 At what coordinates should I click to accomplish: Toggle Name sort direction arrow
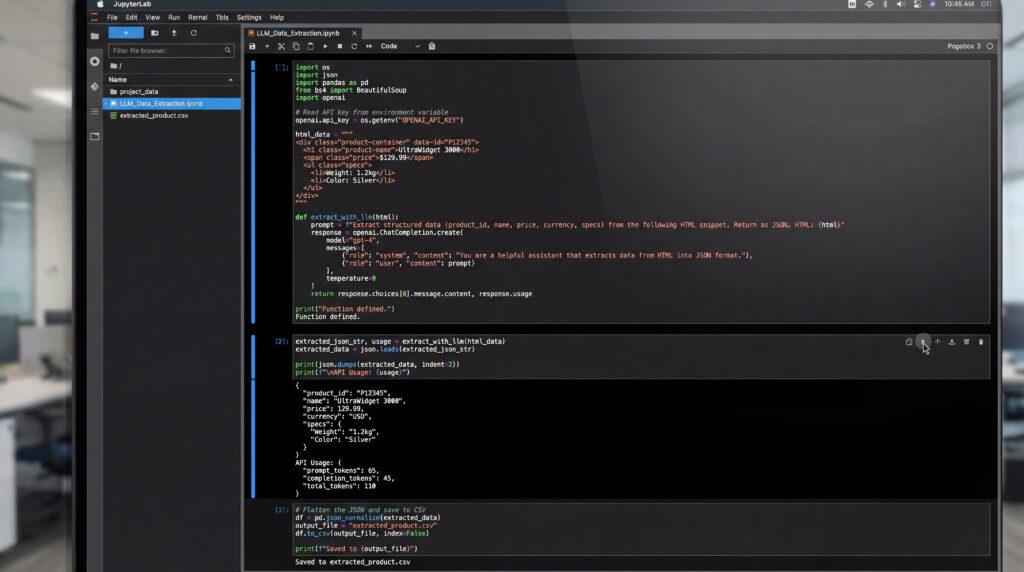click(x=231, y=80)
